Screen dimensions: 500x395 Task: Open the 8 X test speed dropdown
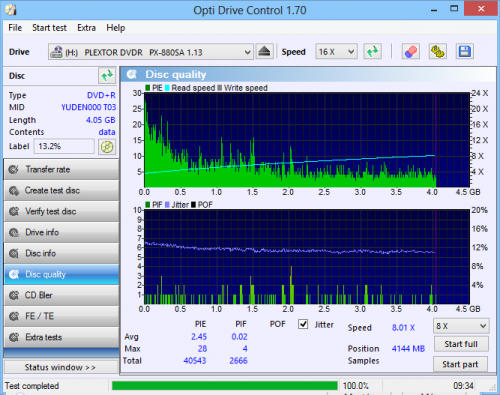pos(461,326)
